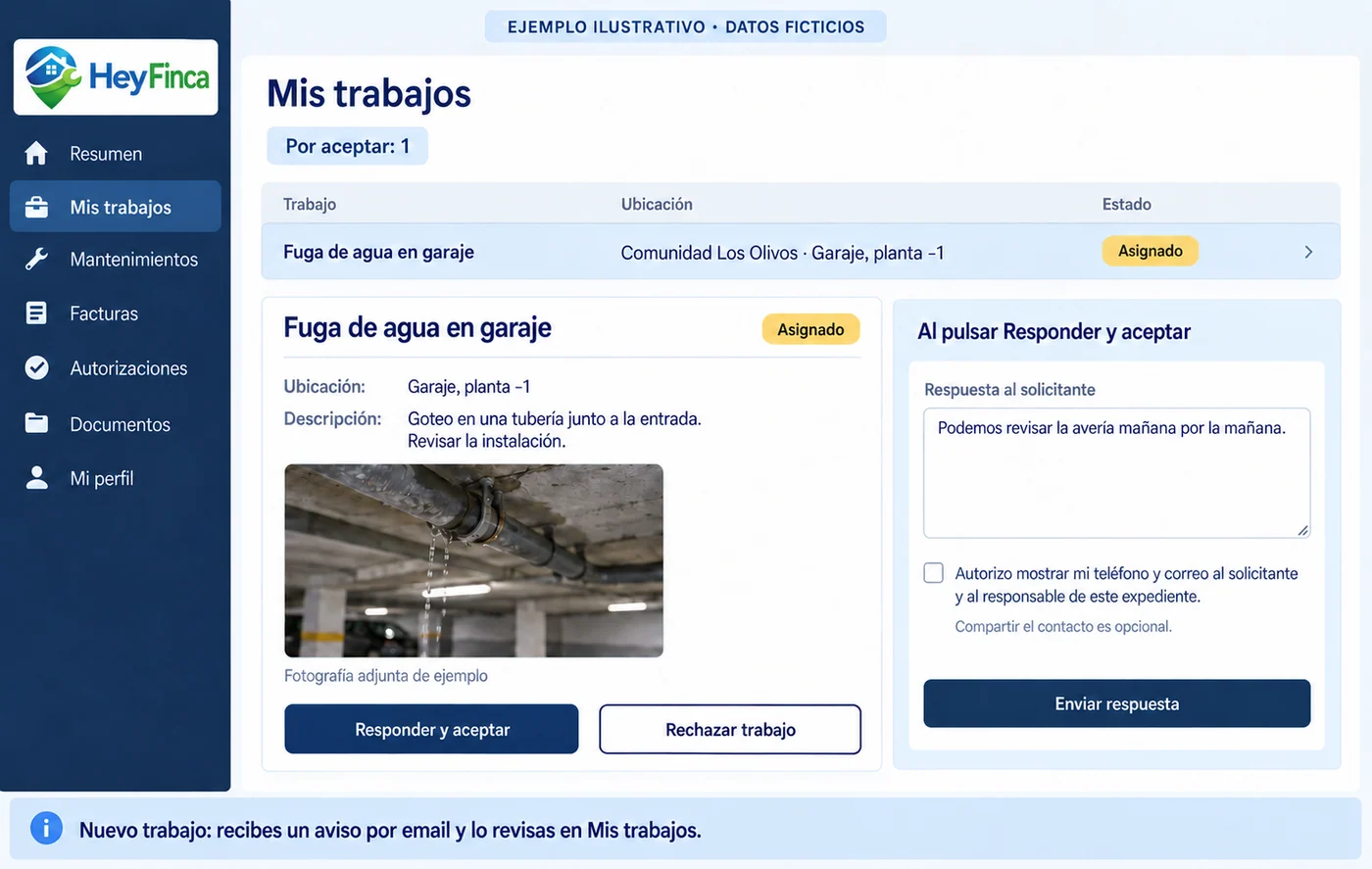Expand the Fuga de agua row chevron
The image size is (1372, 869).
click(x=1308, y=252)
